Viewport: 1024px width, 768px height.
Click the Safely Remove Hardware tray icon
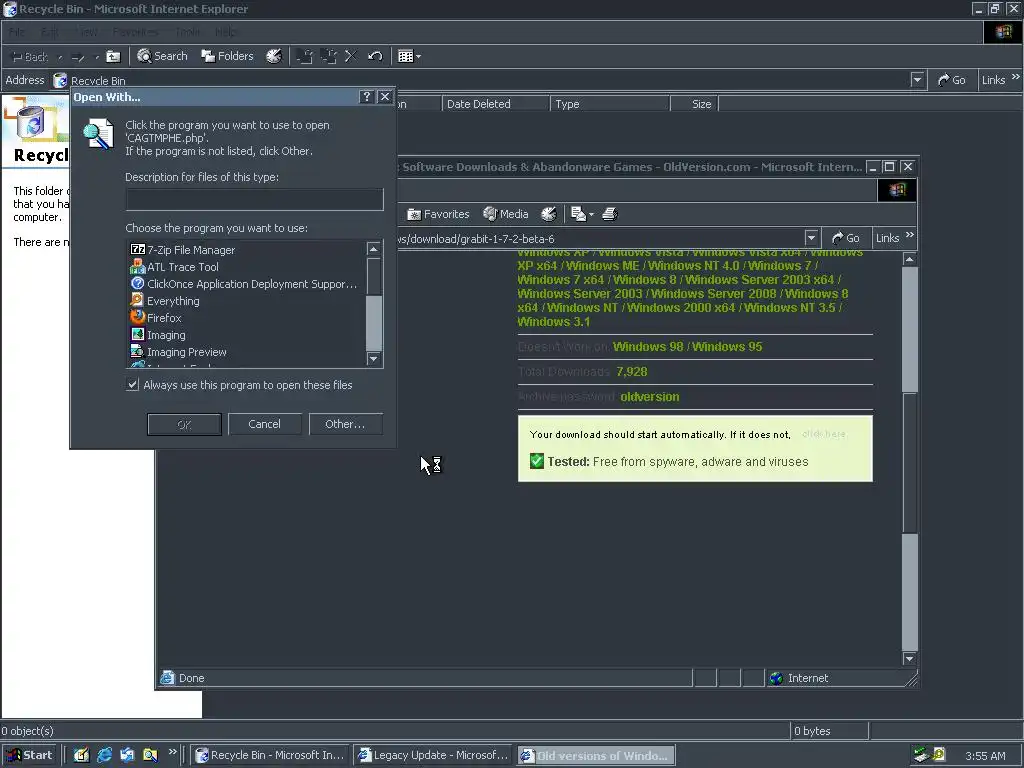click(921, 755)
